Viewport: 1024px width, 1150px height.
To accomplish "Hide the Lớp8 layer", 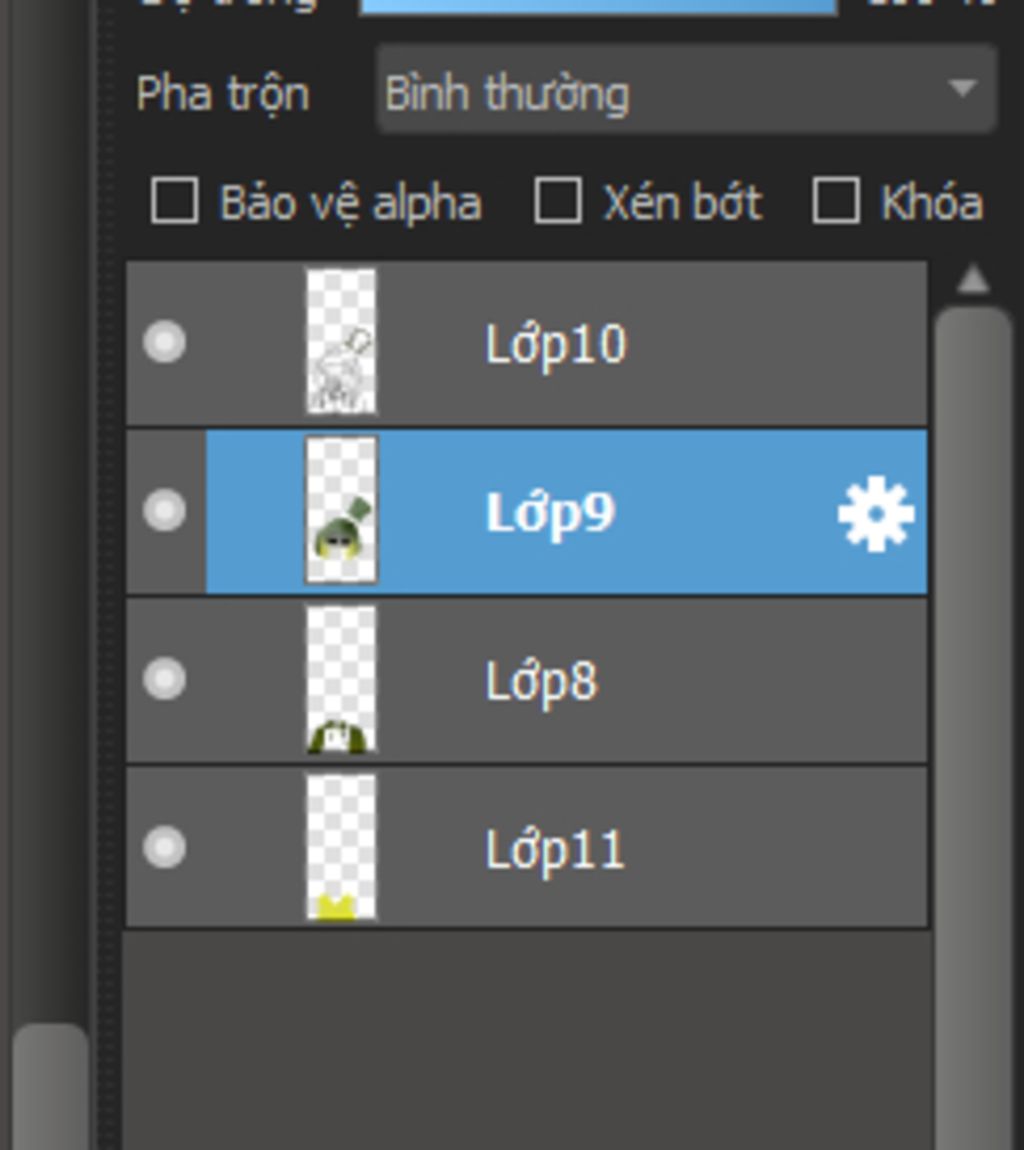I will coord(164,678).
